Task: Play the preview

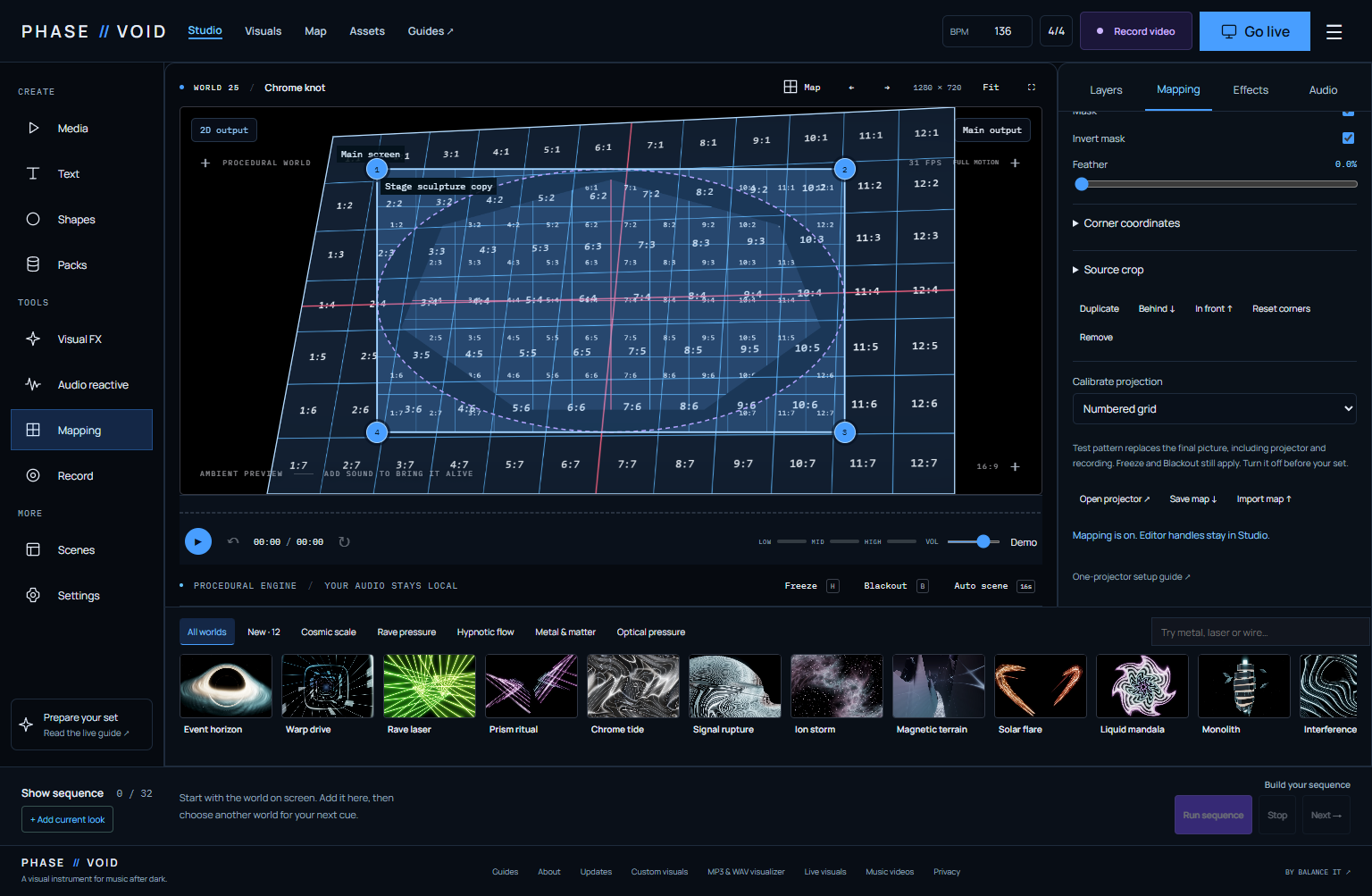Action: tap(198, 541)
